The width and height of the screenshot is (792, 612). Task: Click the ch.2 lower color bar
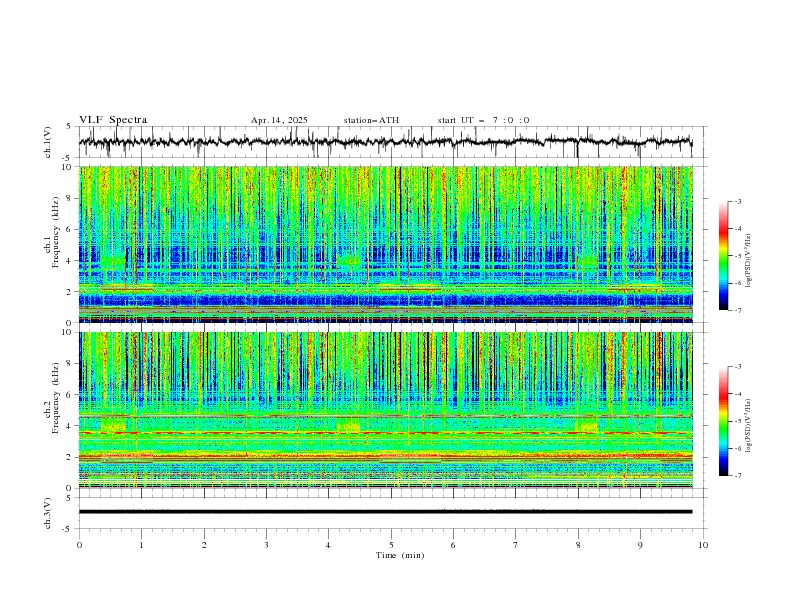[x=724, y=421]
